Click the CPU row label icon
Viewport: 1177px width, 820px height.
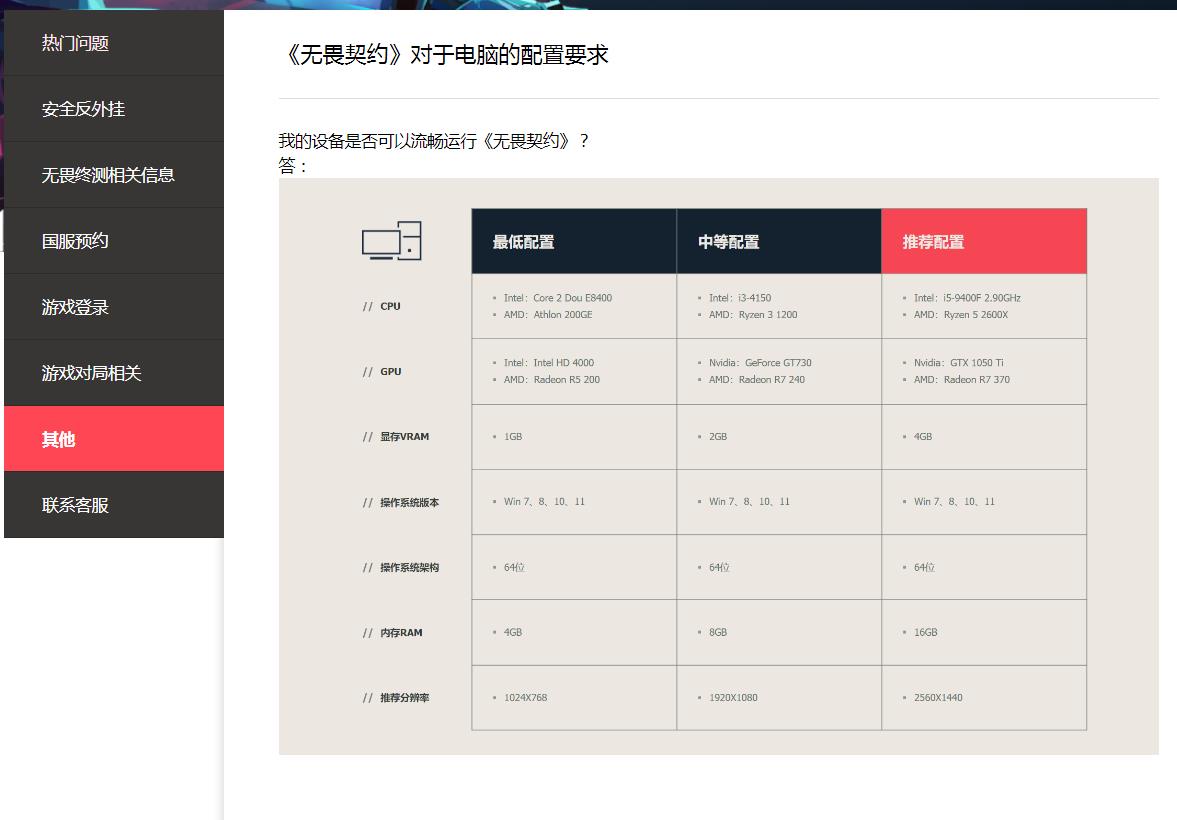click(383, 306)
